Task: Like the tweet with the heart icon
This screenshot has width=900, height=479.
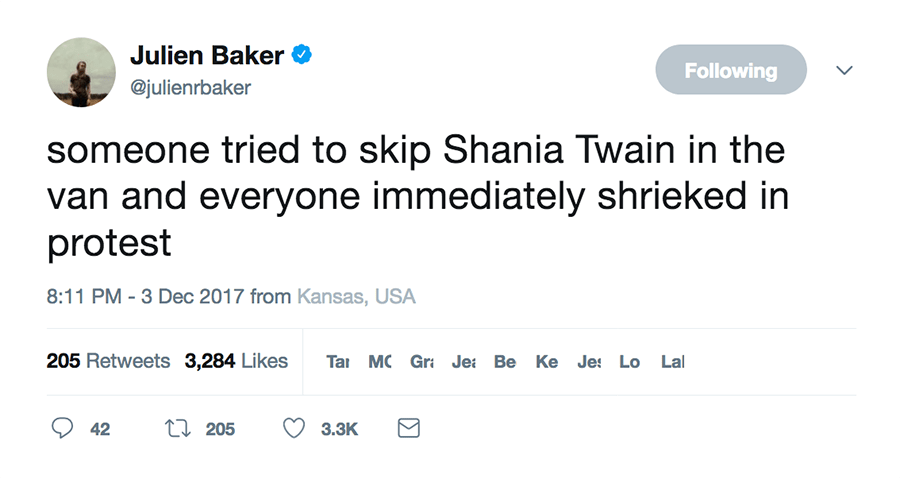Action: [x=293, y=429]
